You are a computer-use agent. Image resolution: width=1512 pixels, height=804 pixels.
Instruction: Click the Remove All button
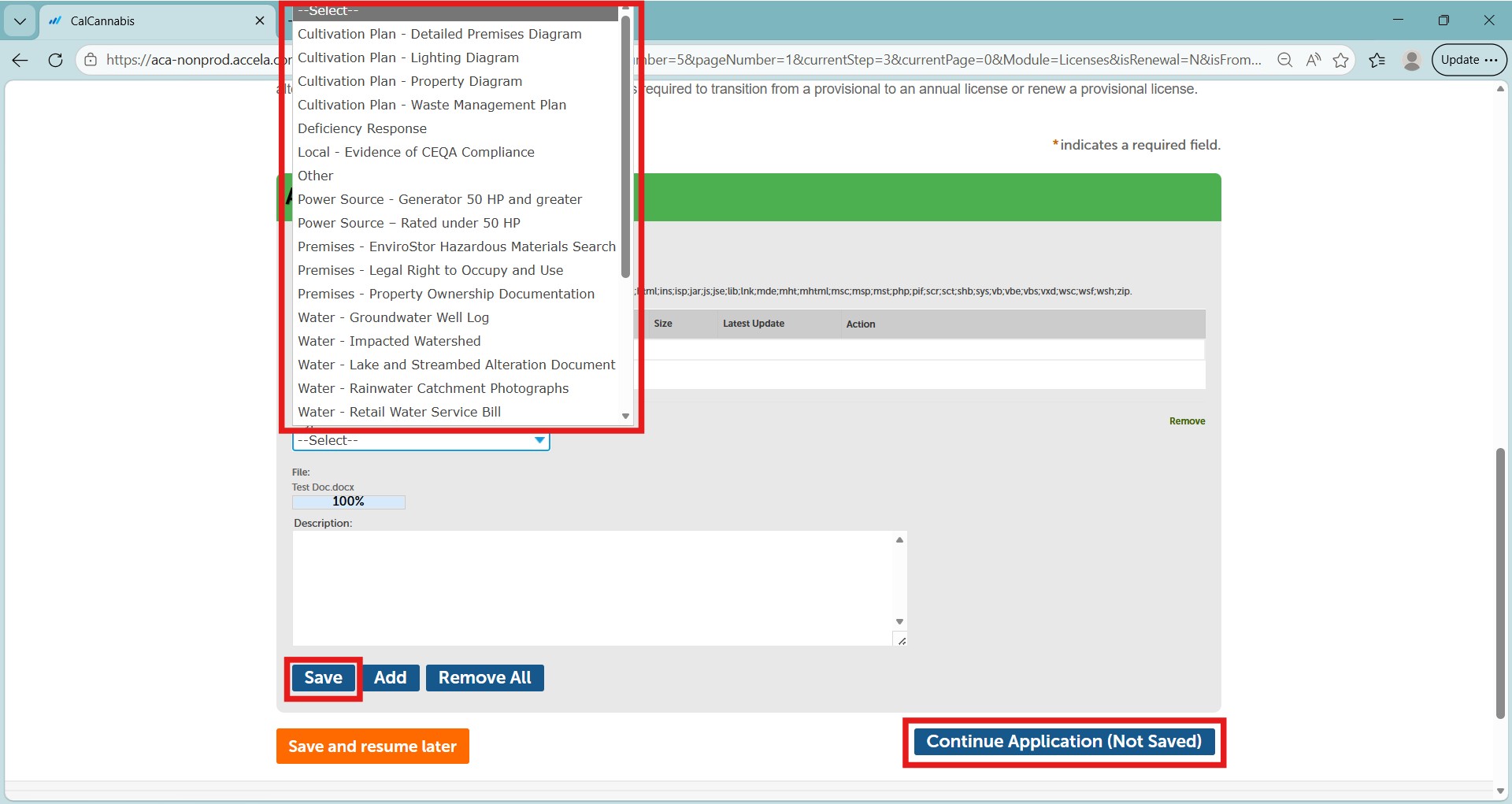485,678
